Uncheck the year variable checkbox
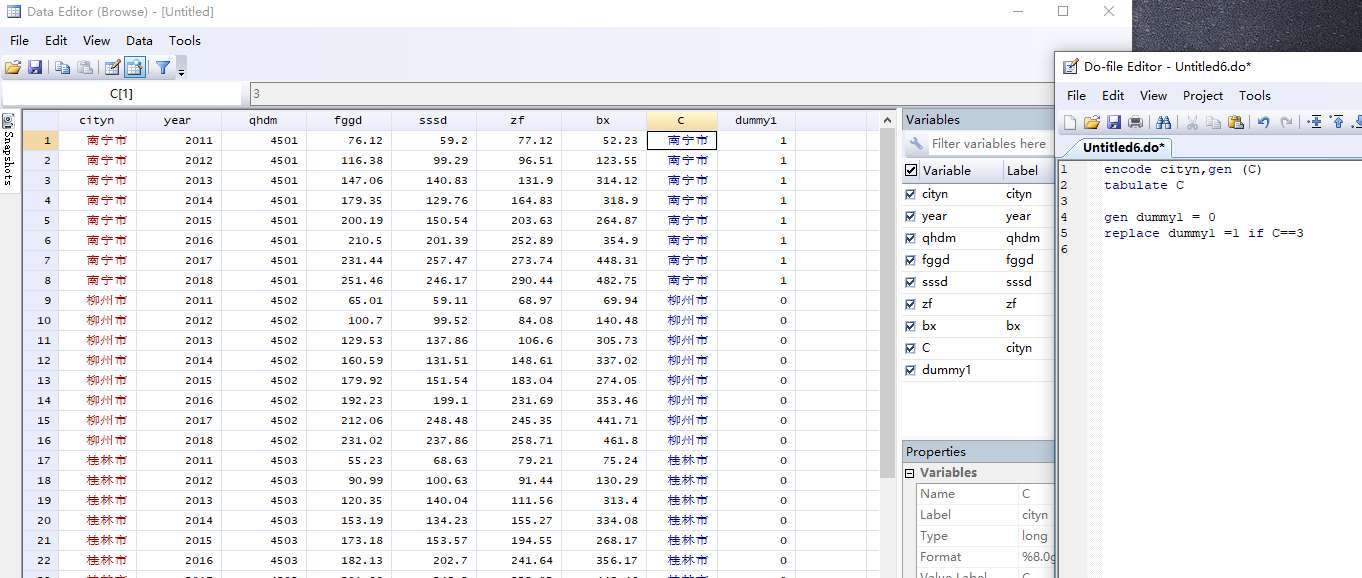Screen dimensions: 1362x578 coord(910,216)
